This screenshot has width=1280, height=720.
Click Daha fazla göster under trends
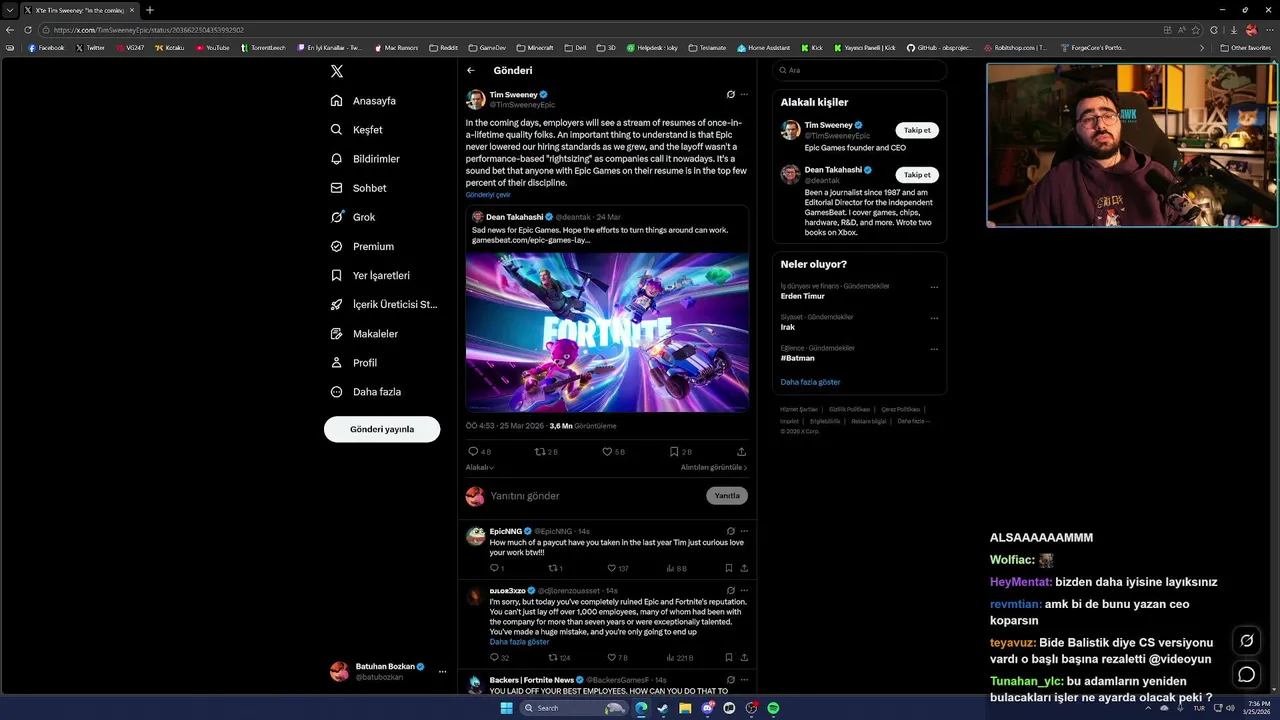pyautogui.click(x=810, y=382)
